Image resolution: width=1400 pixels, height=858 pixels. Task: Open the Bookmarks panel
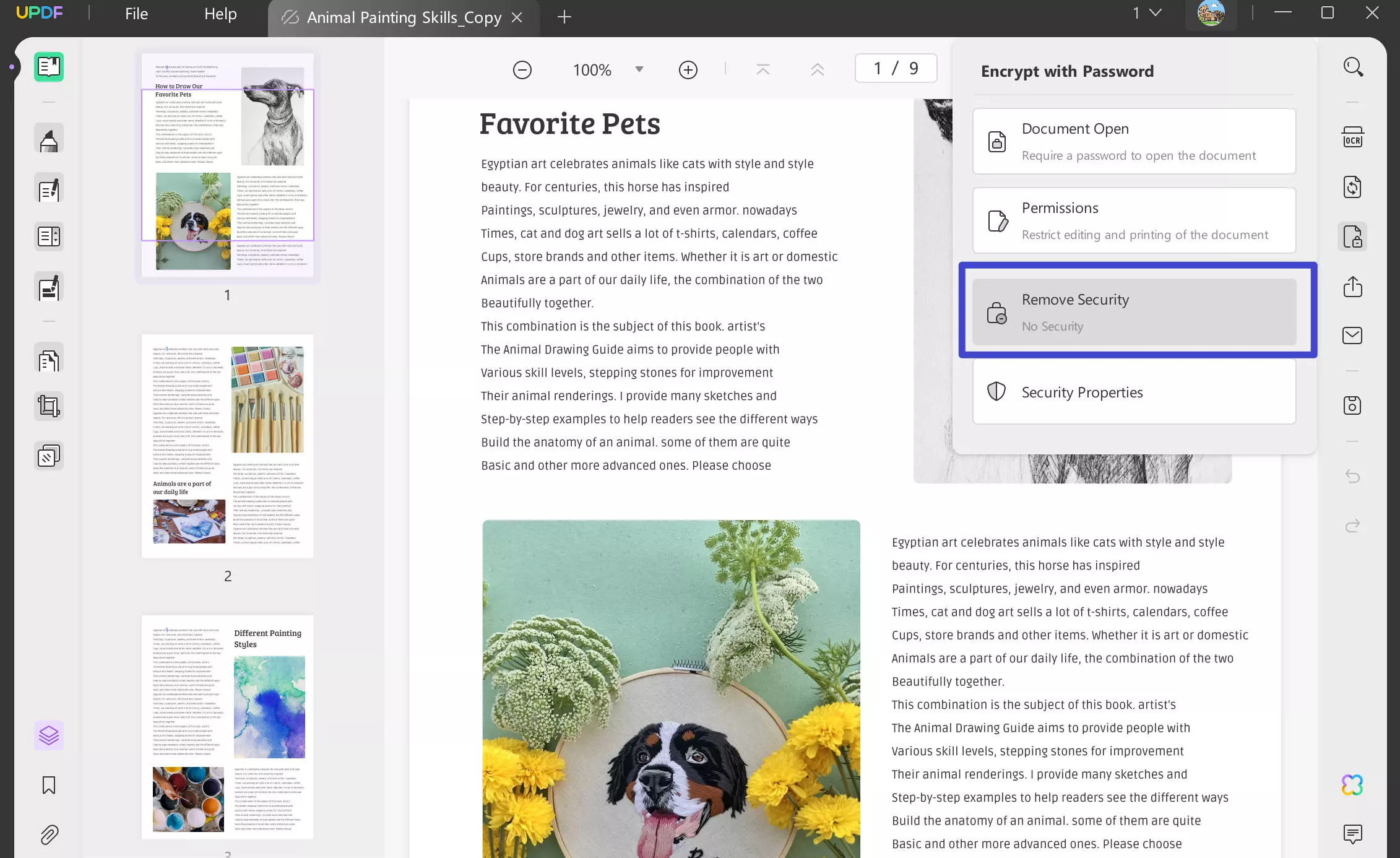49,785
